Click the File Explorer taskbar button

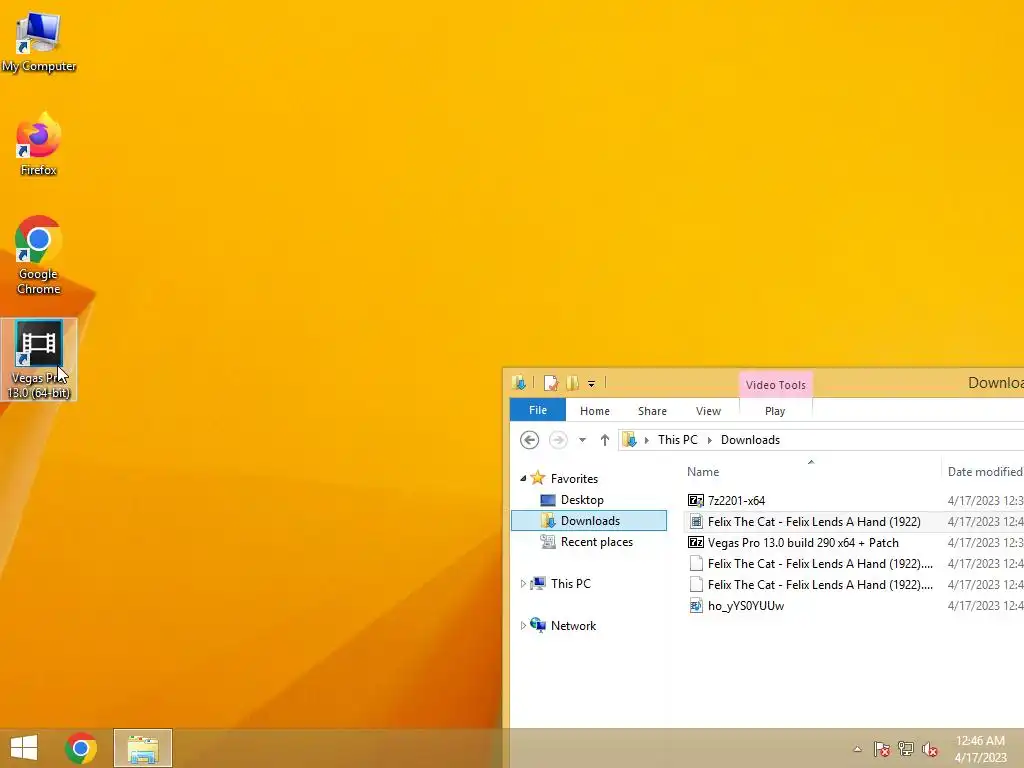pyautogui.click(x=143, y=748)
